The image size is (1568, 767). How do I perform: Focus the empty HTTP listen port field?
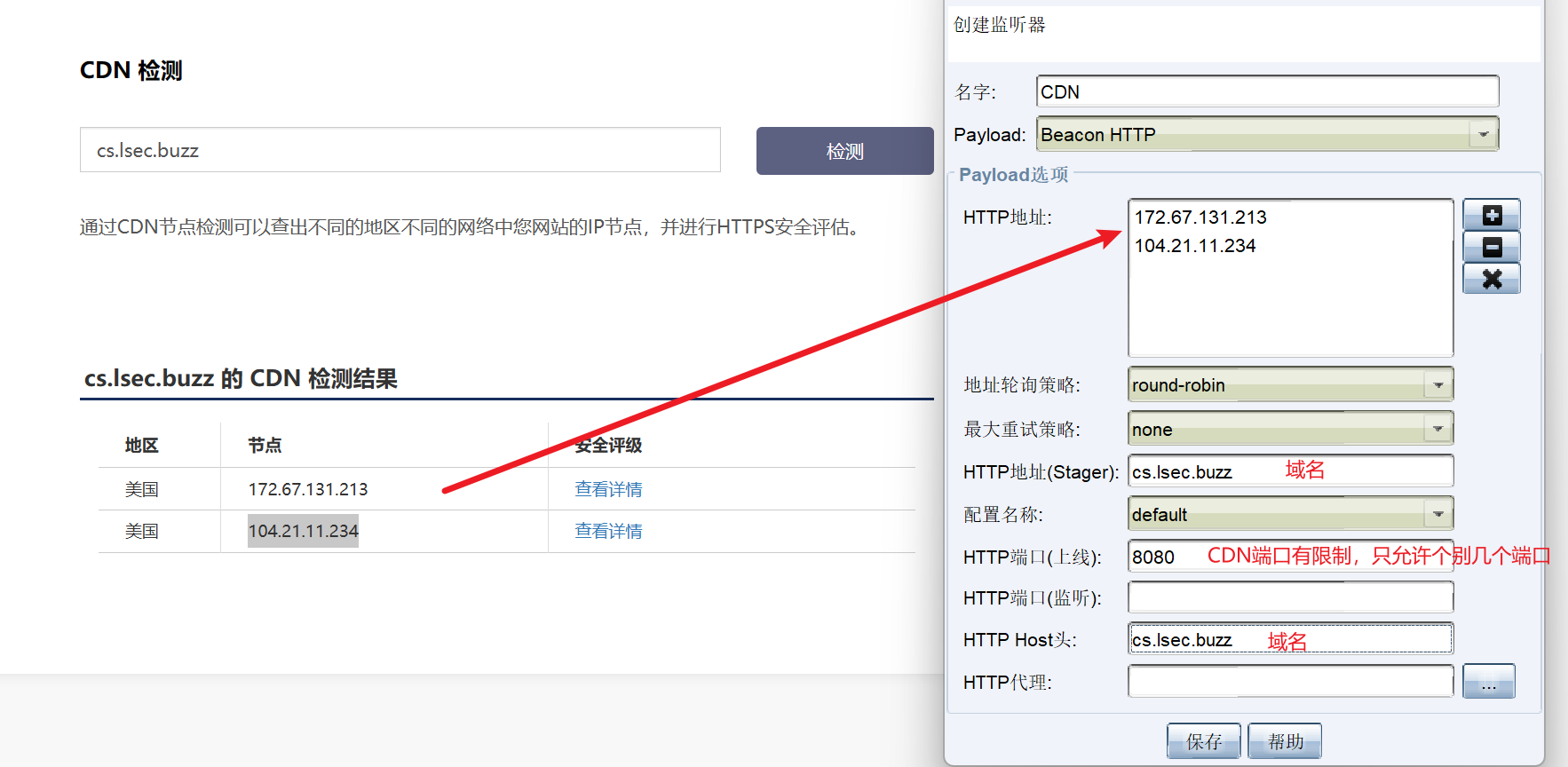click(1289, 597)
